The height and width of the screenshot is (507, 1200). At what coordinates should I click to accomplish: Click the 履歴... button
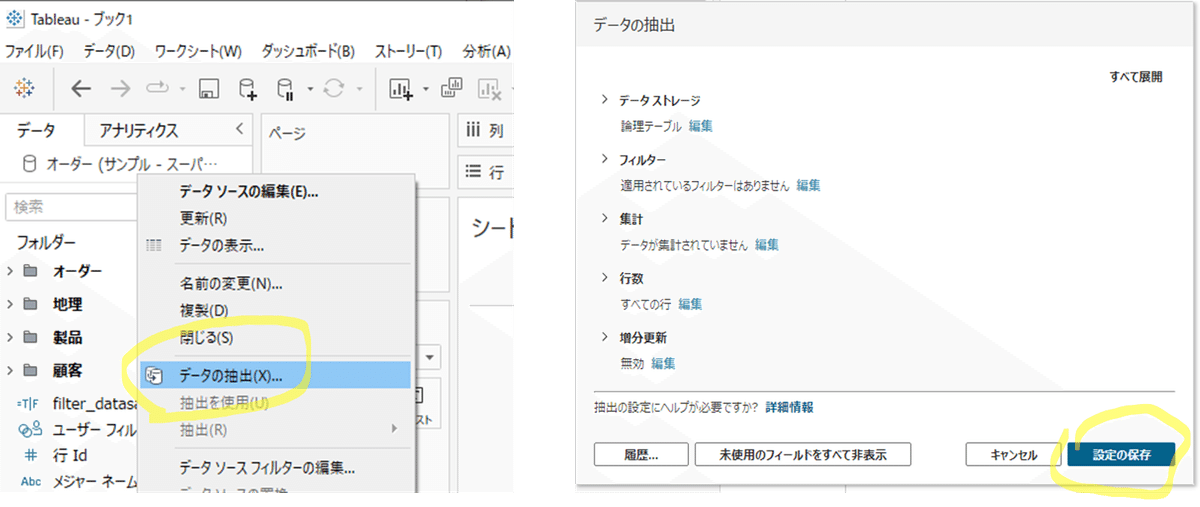point(640,454)
